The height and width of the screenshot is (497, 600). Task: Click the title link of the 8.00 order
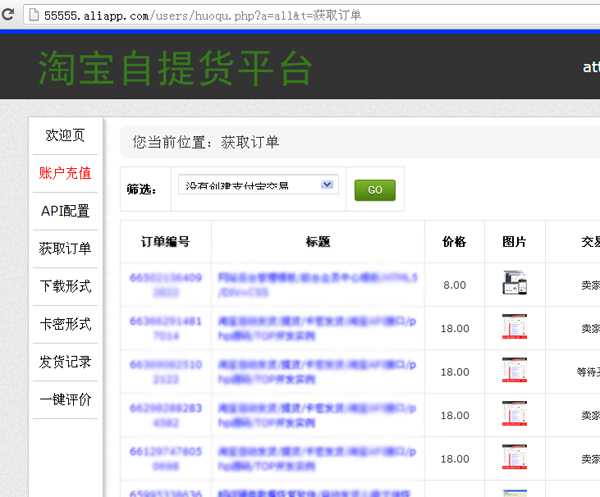click(318, 285)
